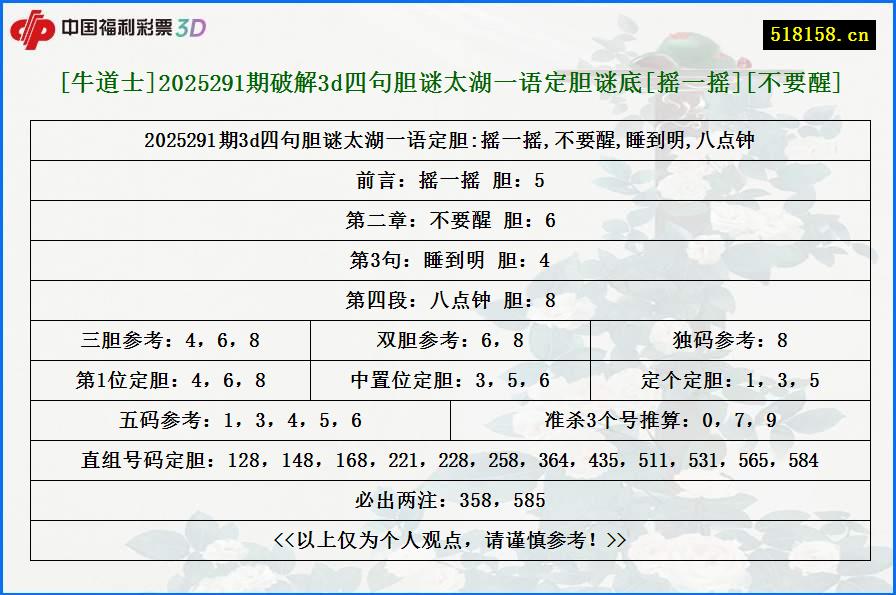
Task: Click the 前言：摇一摇 胆：5 row
Action: click(448, 182)
